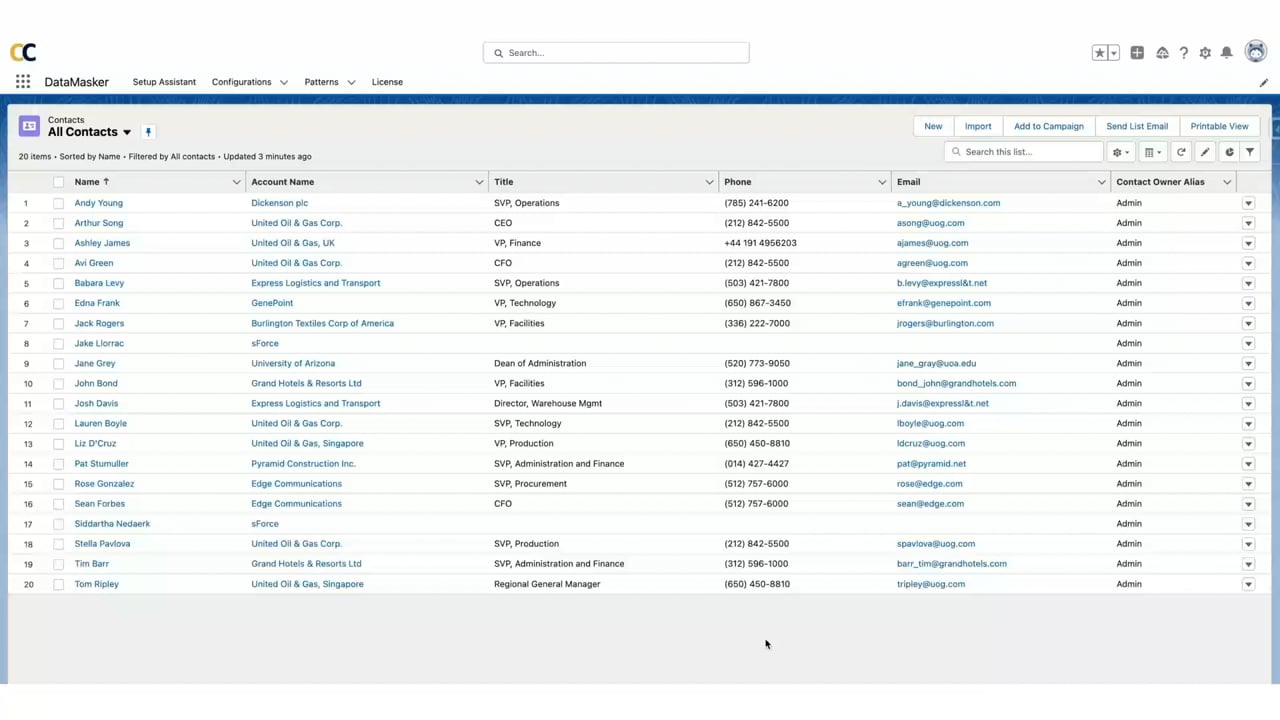
Task: Edit list inline with pencil button
Action: coord(1205,152)
